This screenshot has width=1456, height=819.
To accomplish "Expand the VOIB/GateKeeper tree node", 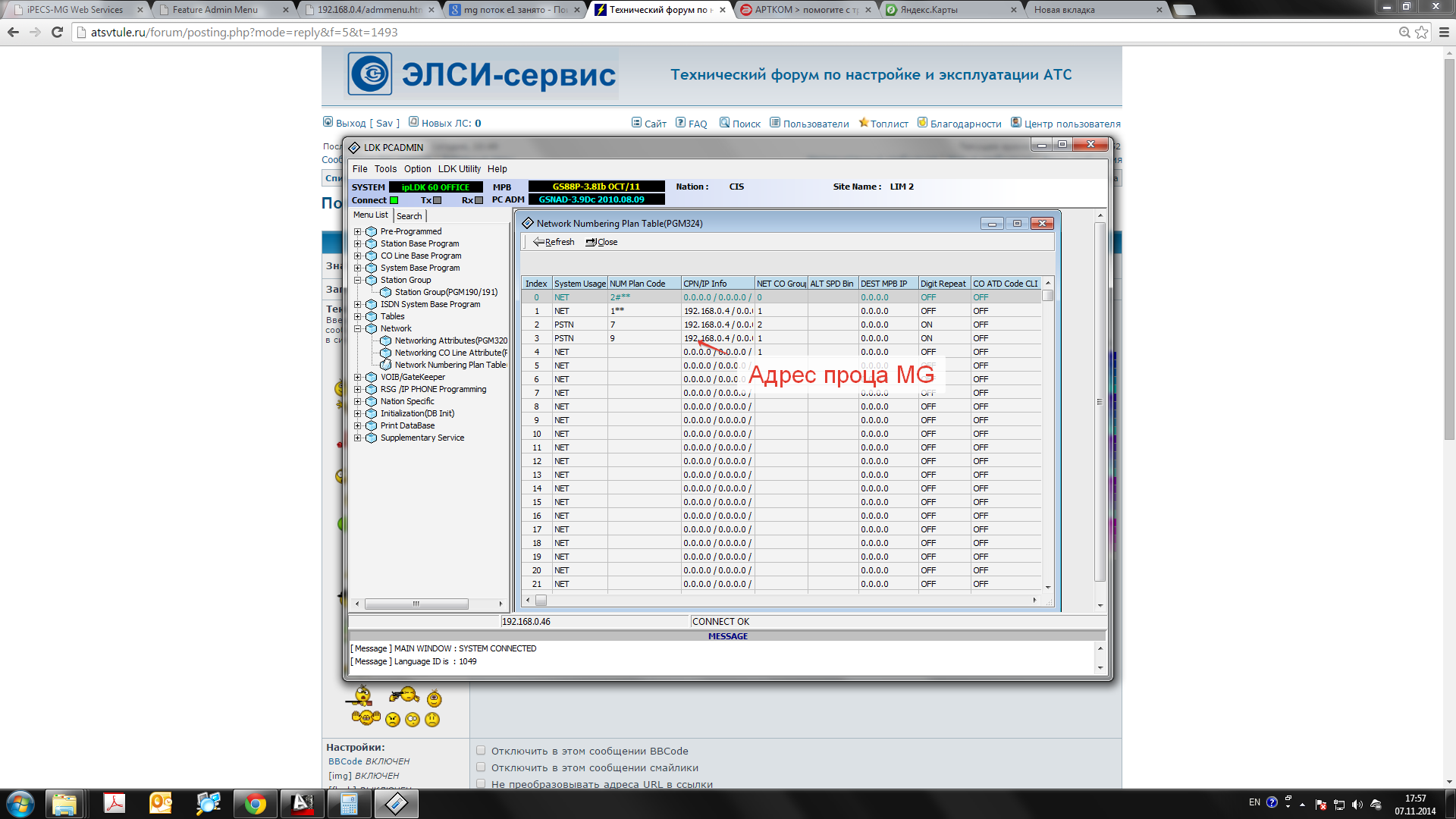I will tap(357, 377).
